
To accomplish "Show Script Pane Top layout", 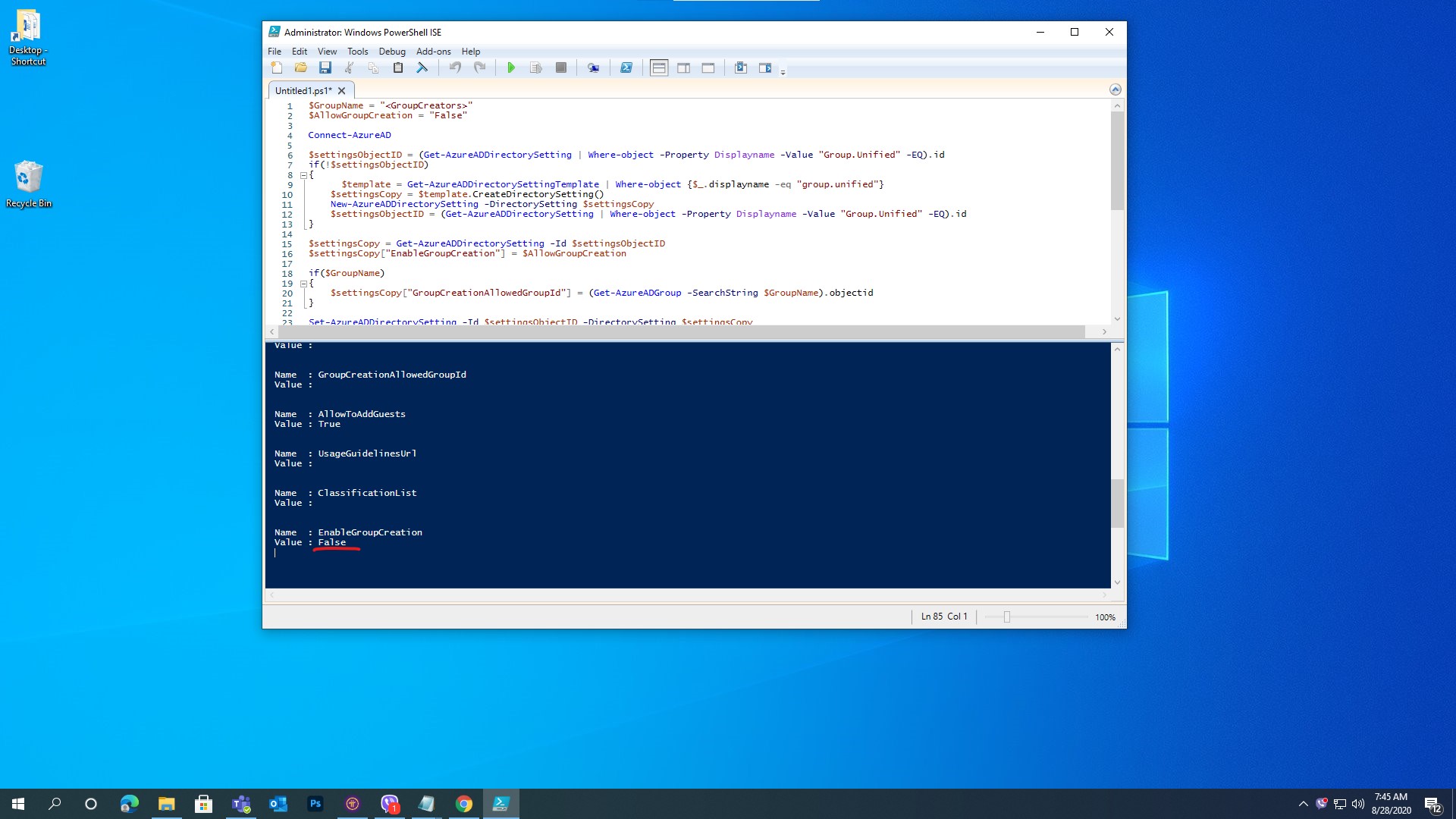I will (659, 68).
